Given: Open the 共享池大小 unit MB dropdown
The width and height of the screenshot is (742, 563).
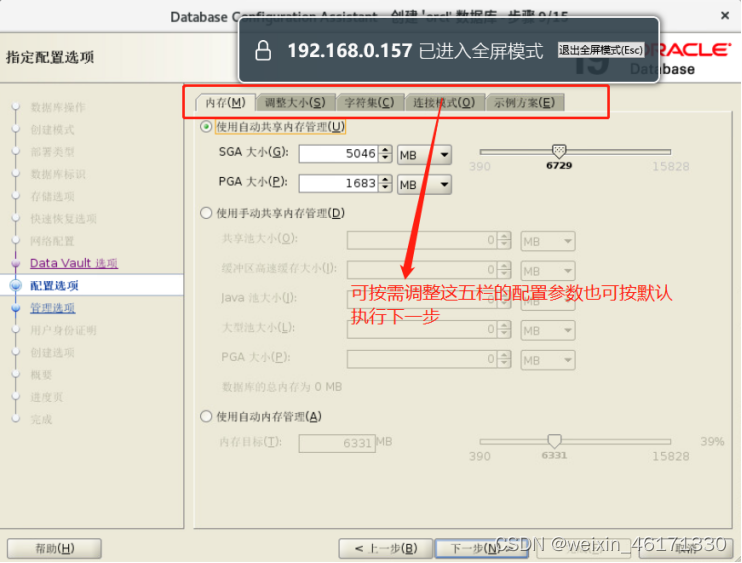Looking at the screenshot, I should click(x=548, y=241).
